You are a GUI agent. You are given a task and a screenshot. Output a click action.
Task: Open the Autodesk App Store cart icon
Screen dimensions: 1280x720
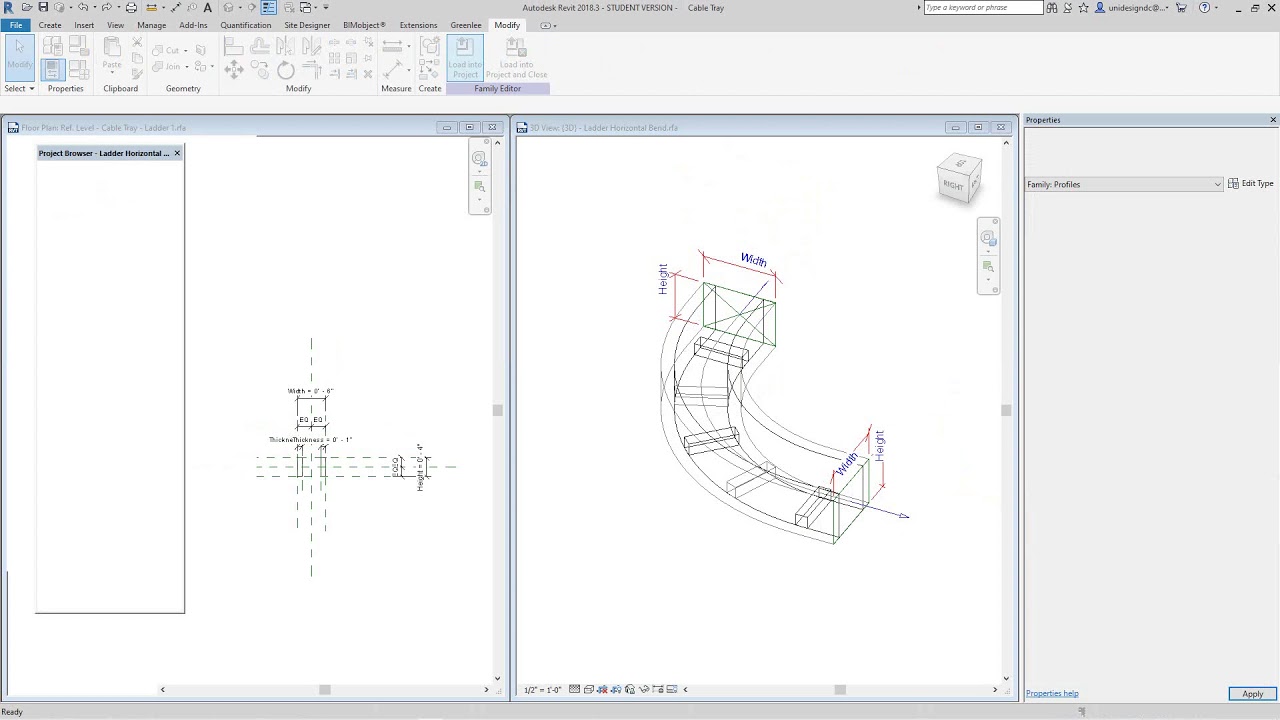(x=1181, y=7)
